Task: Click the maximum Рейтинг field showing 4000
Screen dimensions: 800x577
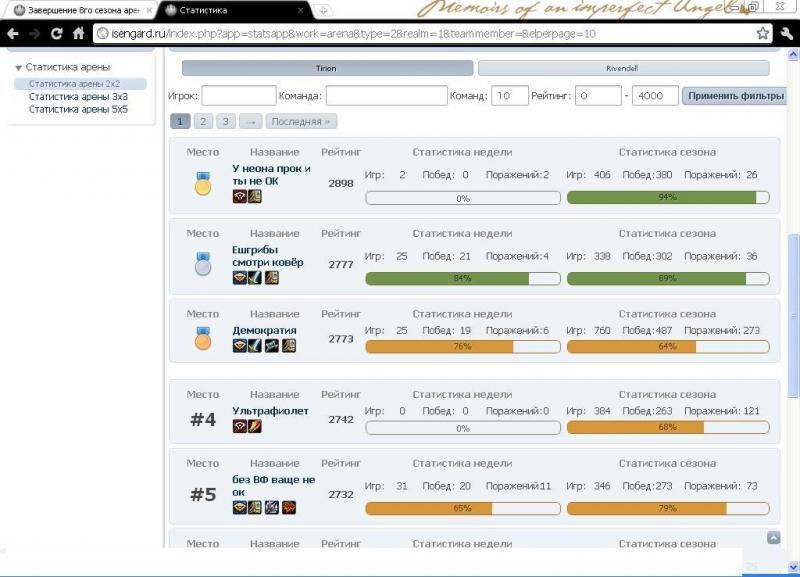Action: point(655,95)
